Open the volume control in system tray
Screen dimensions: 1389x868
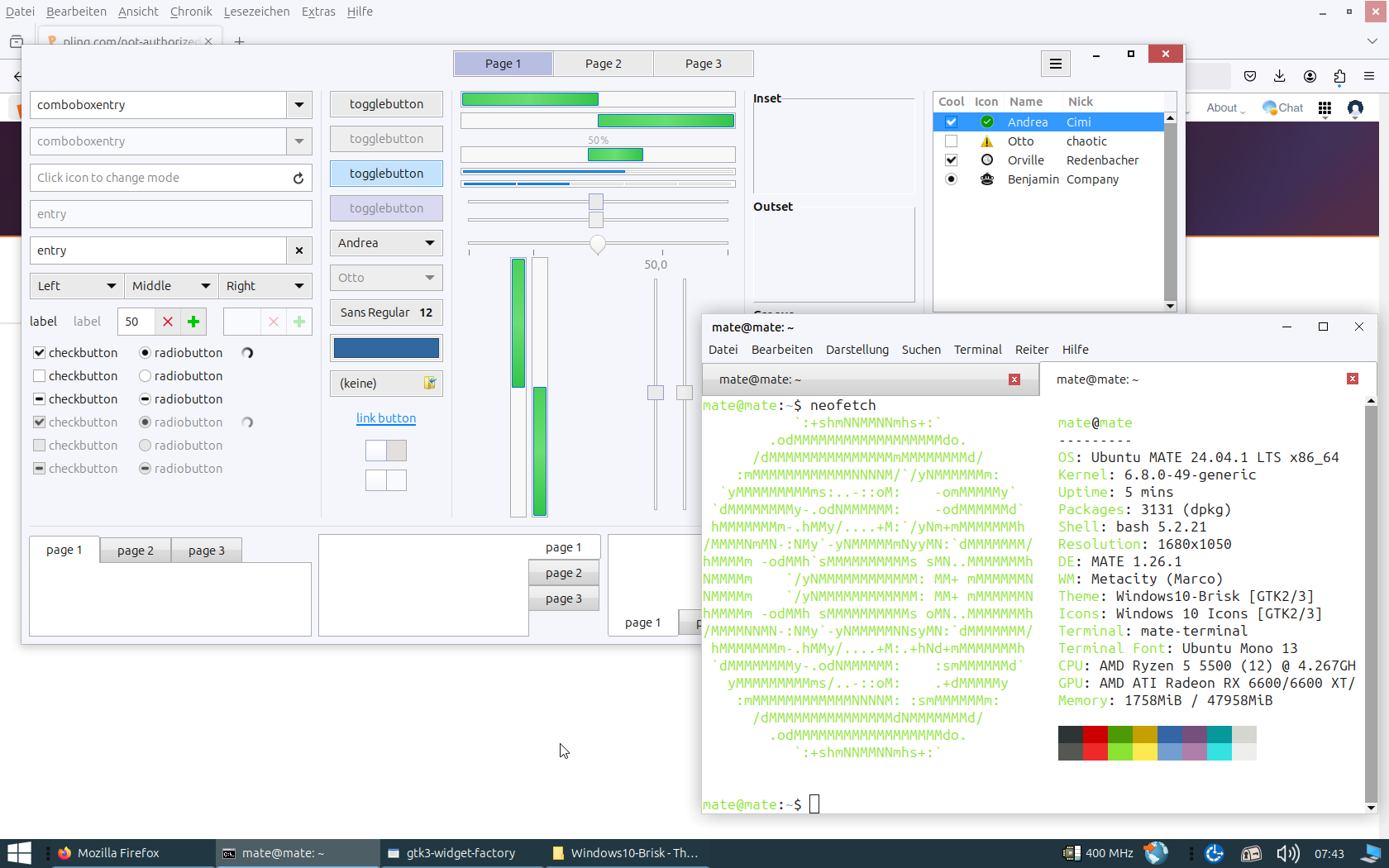click(1287, 853)
